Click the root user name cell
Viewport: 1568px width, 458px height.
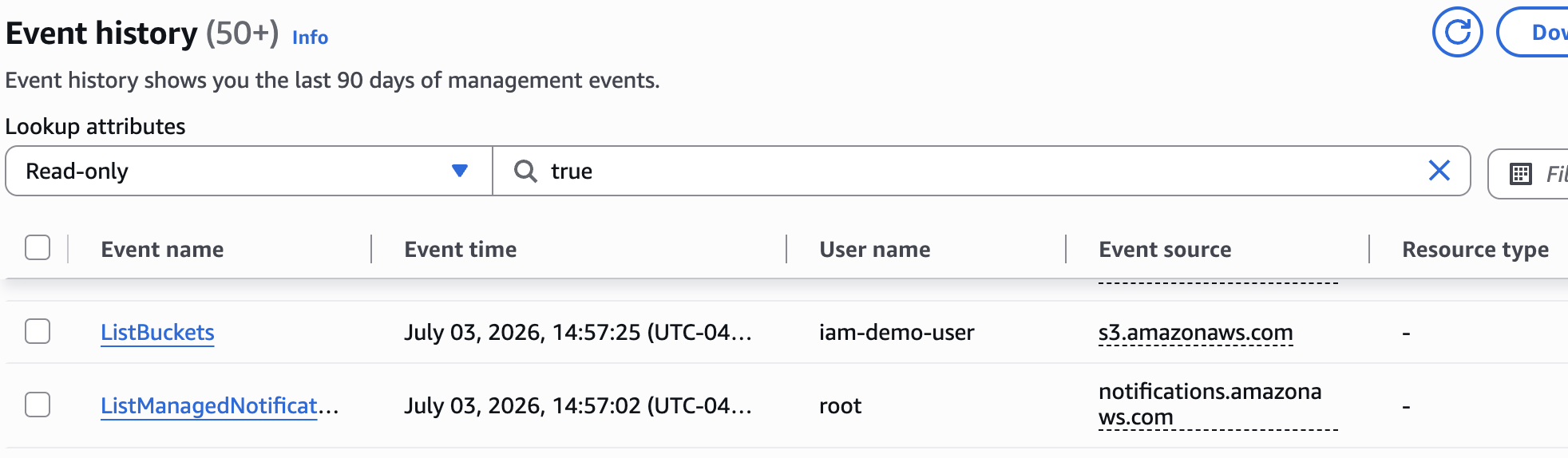[840, 405]
